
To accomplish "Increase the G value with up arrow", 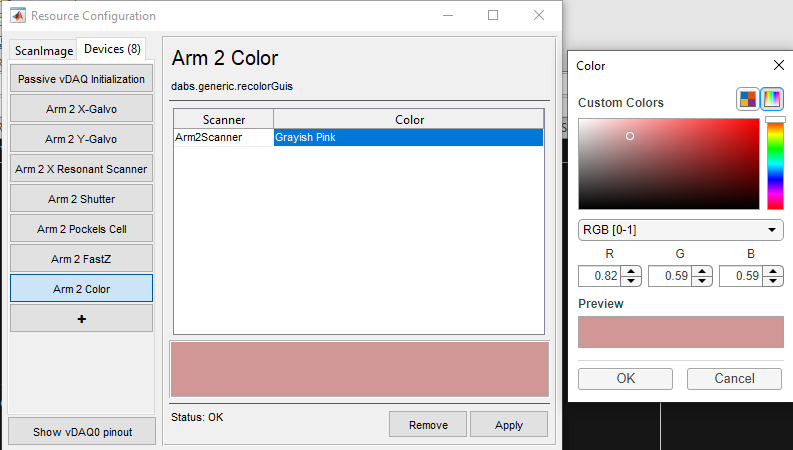I will coord(702,272).
